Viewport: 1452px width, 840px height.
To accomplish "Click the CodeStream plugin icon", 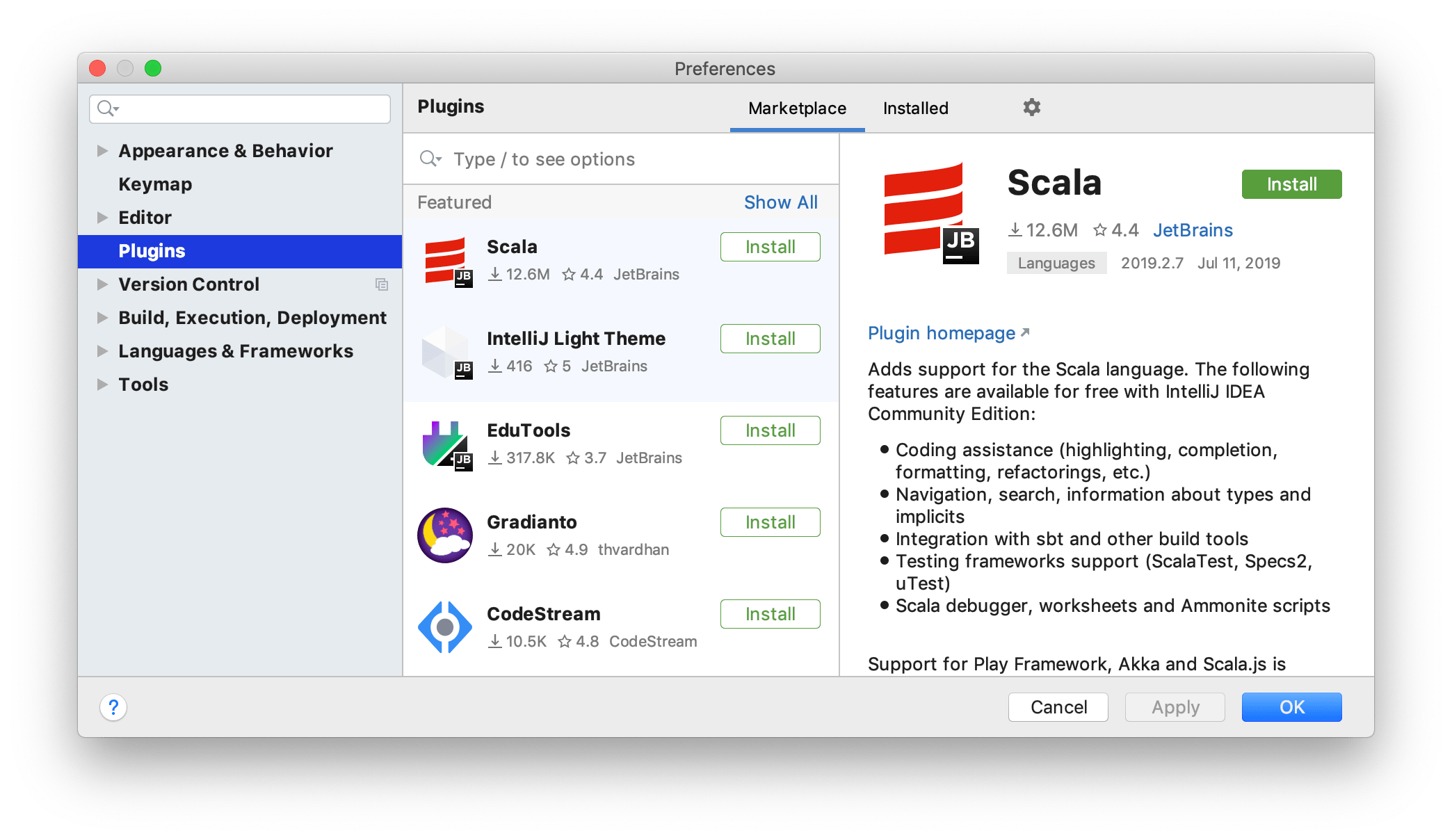I will coord(446,624).
